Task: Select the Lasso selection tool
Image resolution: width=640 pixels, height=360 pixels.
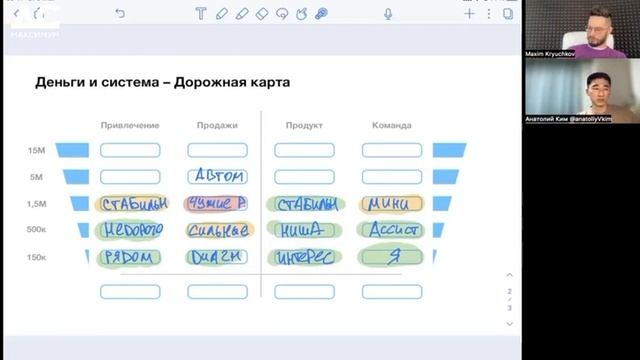Action: (x=282, y=14)
